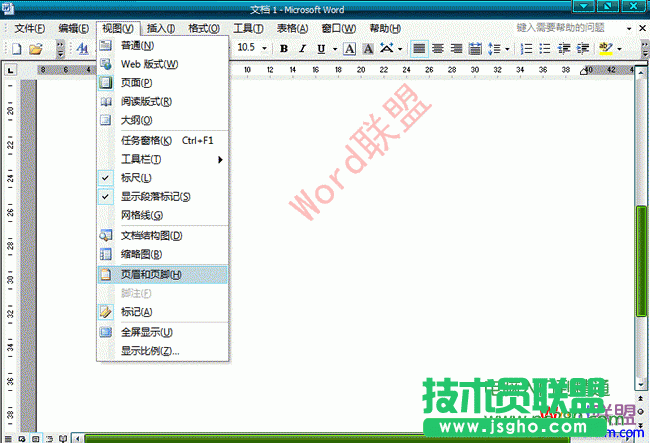
Task: Open the font size 10.5 dropdown
Action: pos(264,49)
